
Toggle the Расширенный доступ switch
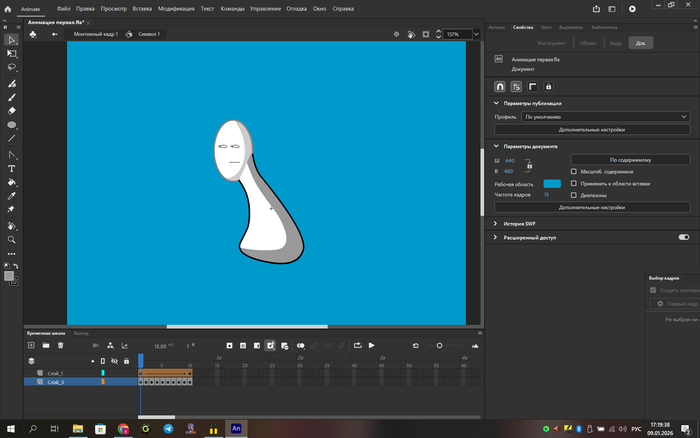click(683, 238)
